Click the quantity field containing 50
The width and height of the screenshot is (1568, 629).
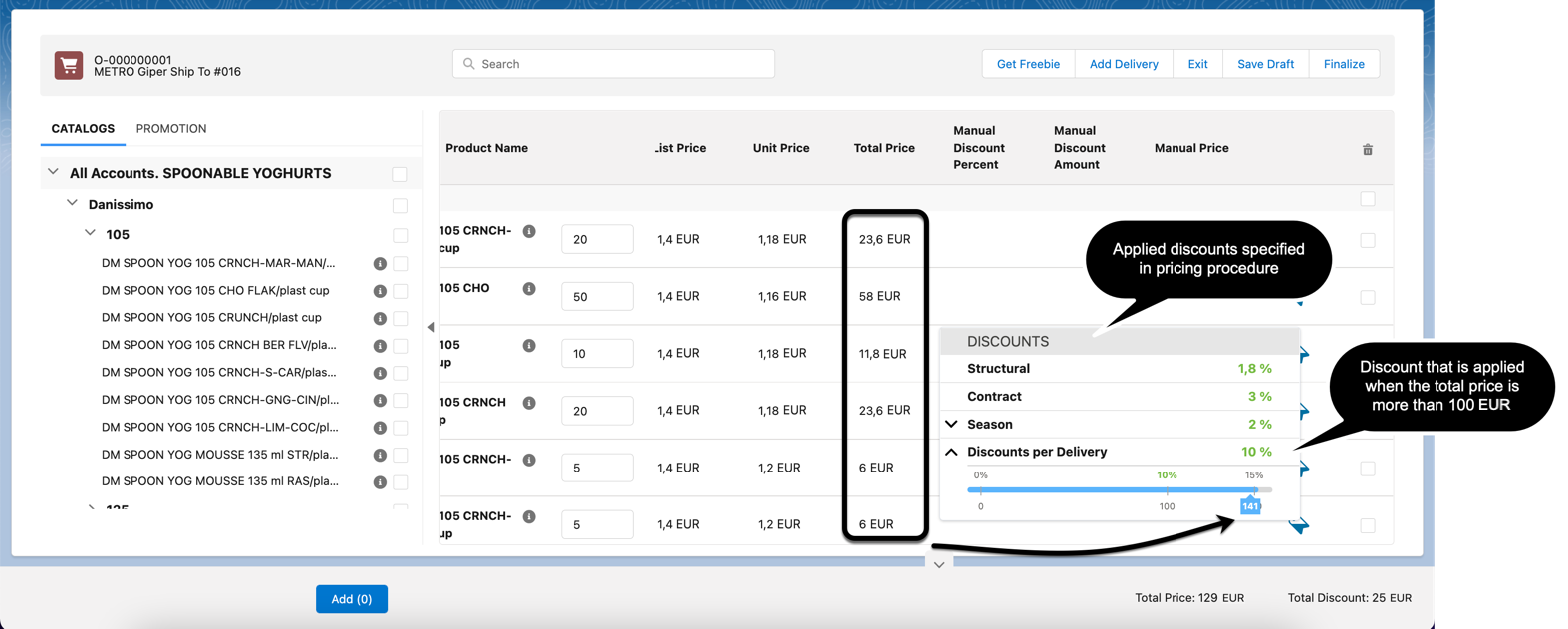click(x=596, y=296)
